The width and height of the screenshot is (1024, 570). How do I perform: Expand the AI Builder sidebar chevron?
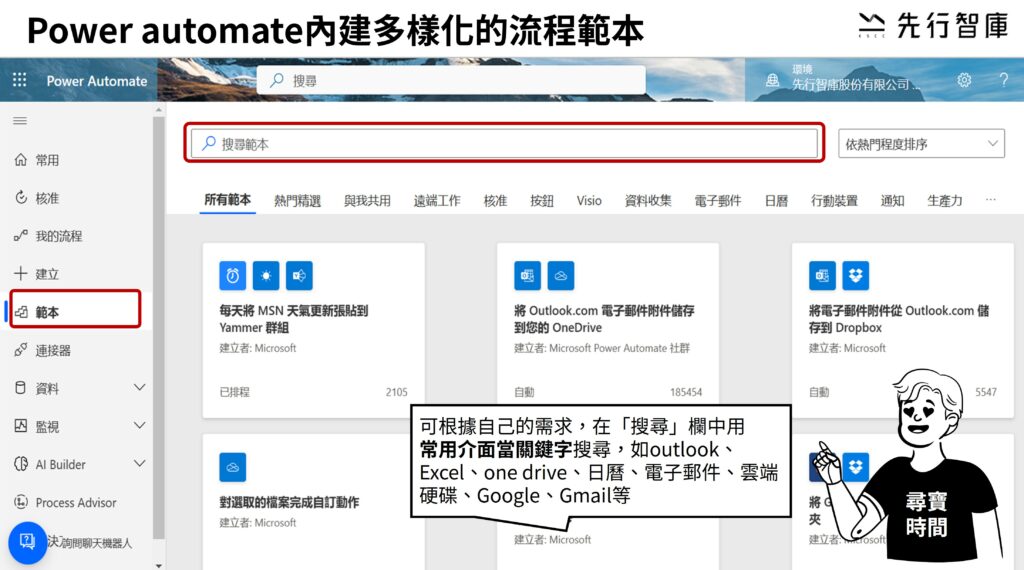point(139,464)
